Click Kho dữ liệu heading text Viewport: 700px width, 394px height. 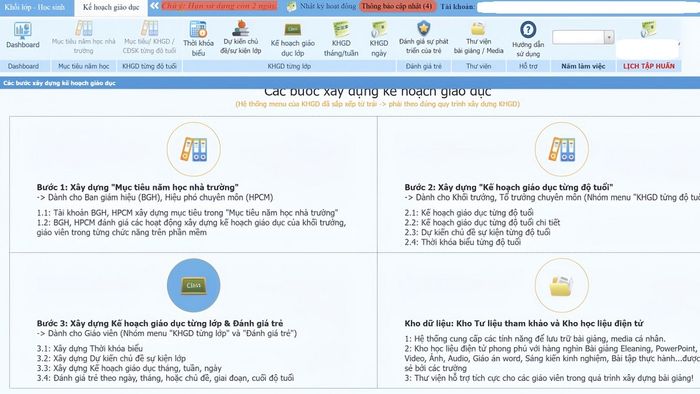524,323
